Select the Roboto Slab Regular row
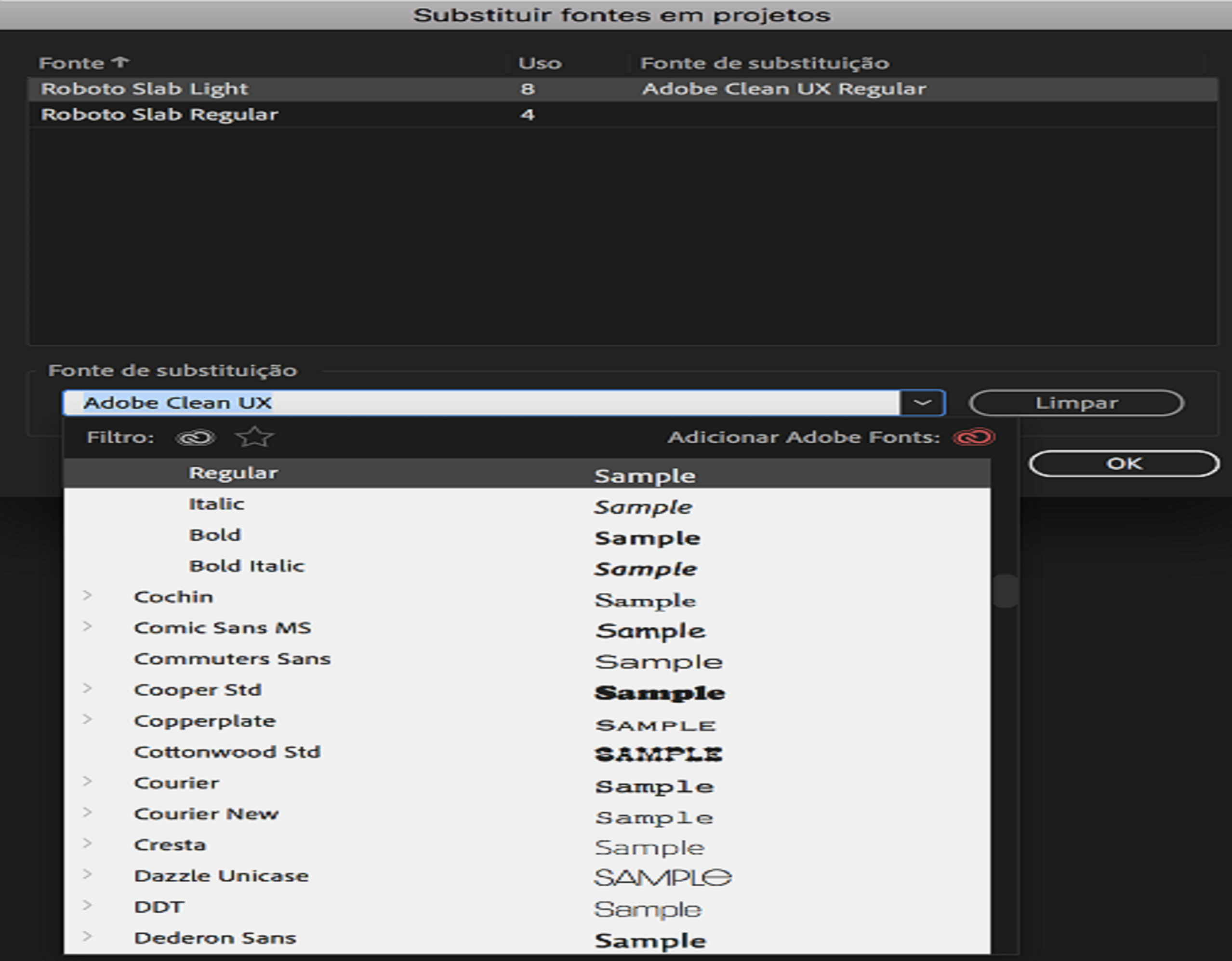 [159, 115]
